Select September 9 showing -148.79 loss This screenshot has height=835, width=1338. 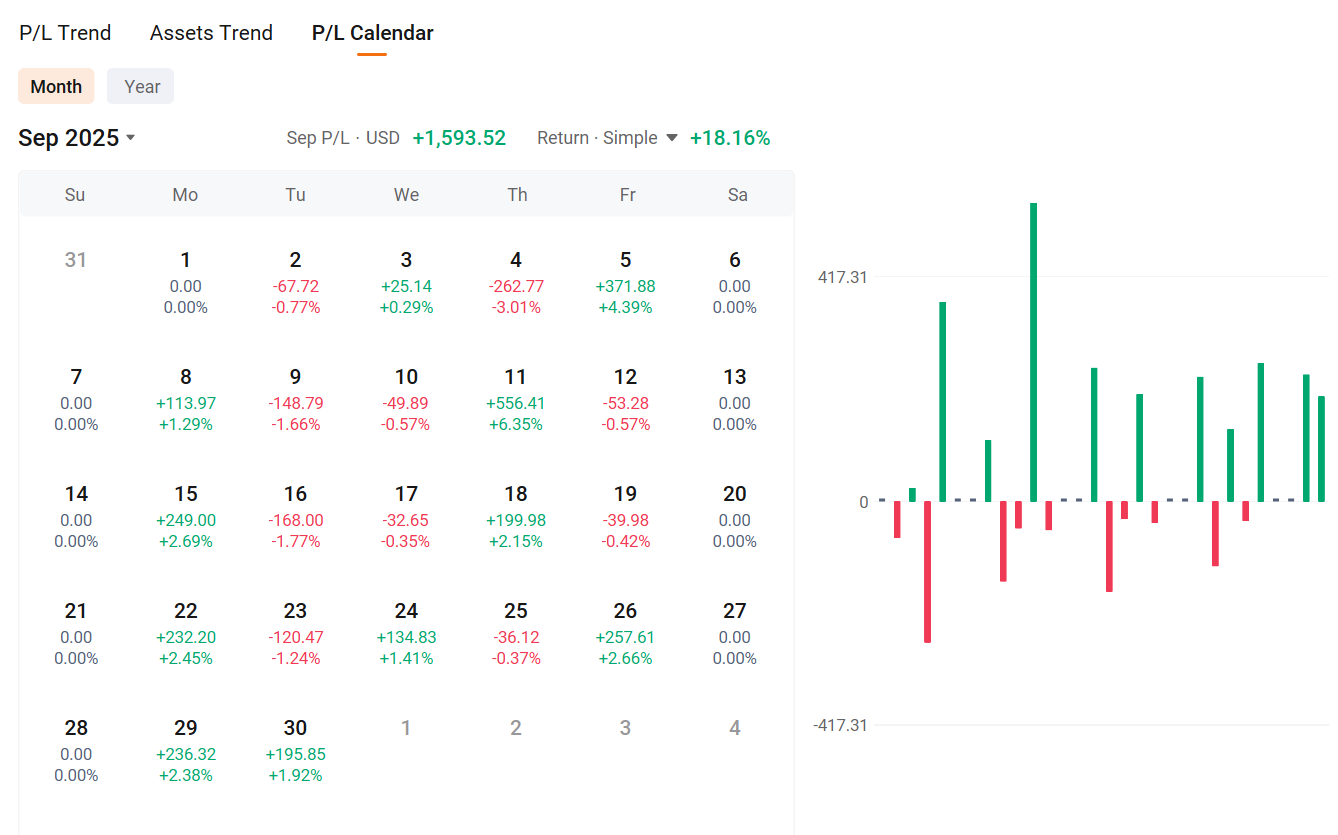295,400
